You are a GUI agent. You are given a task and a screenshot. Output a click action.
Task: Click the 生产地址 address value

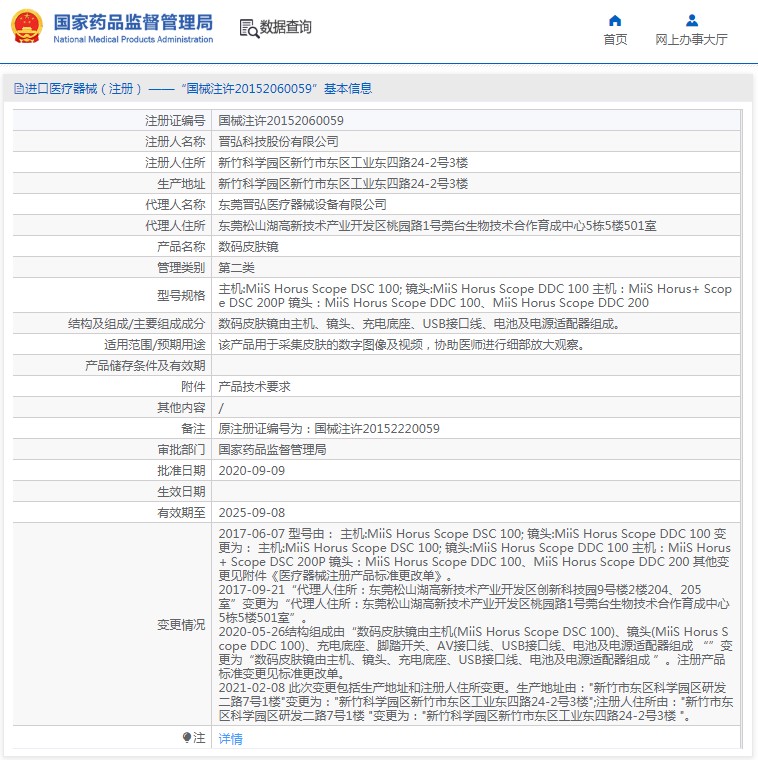coord(343,184)
